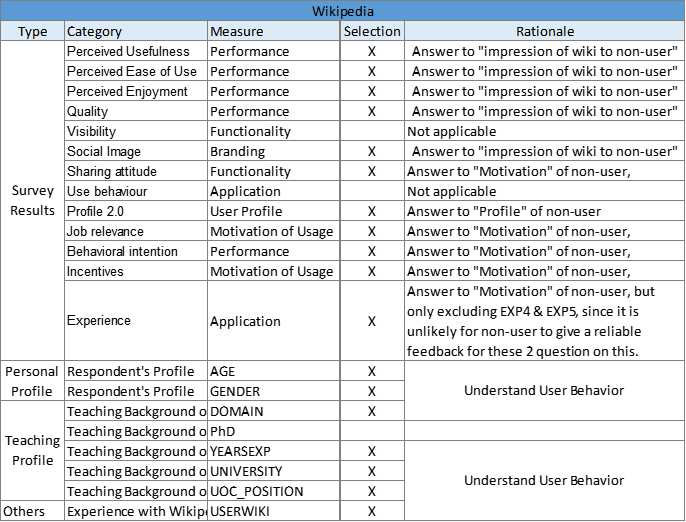The height and width of the screenshot is (522, 686).
Task: Click the empty Selection cell for PhD
Action: click(372, 431)
